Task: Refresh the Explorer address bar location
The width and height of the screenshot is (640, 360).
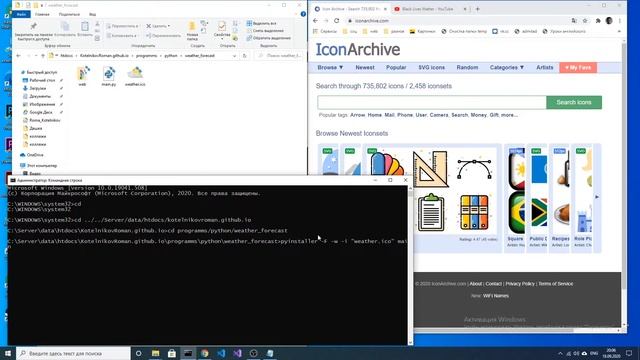Action: coord(244,56)
